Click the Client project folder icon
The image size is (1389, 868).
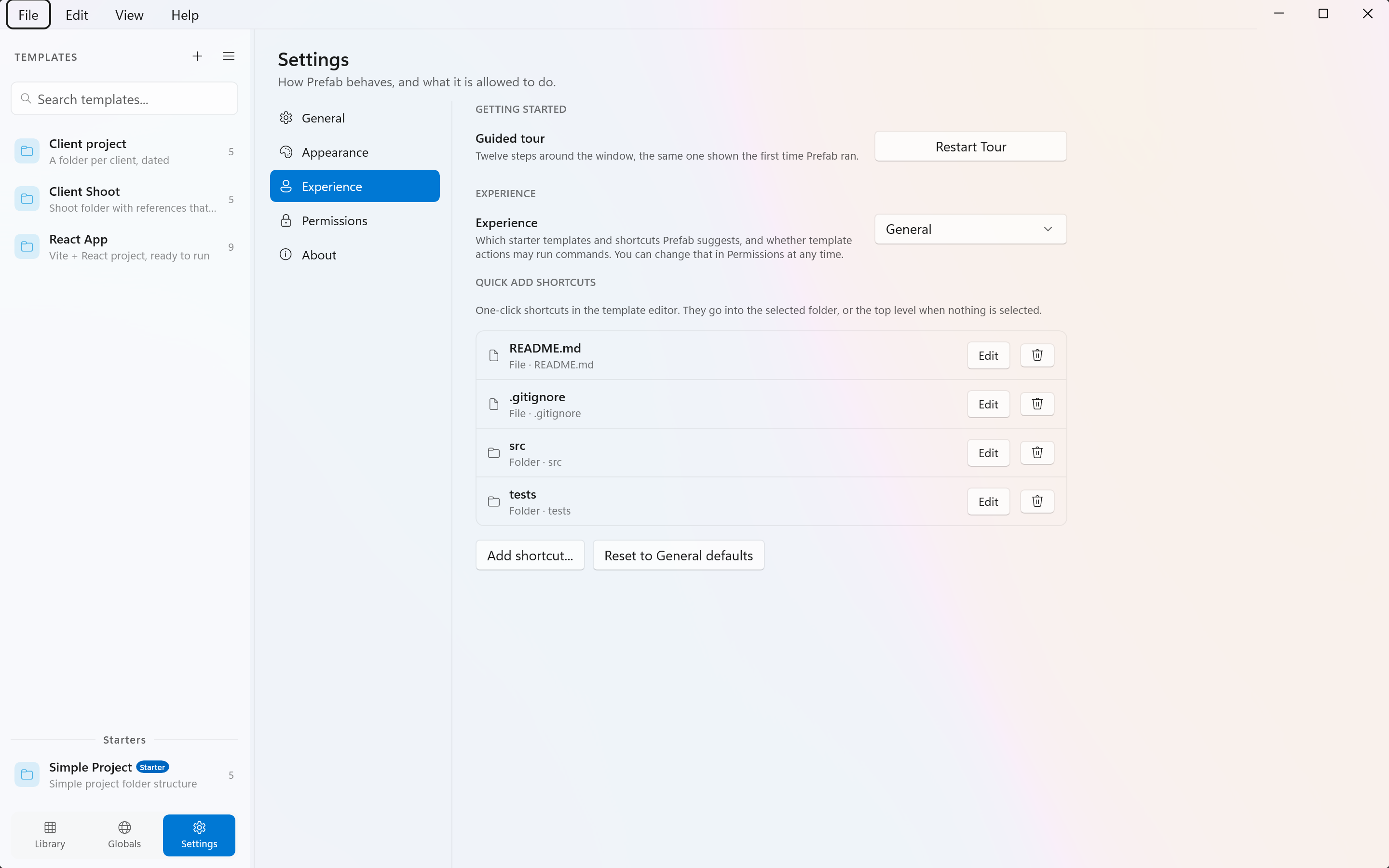(x=27, y=151)
